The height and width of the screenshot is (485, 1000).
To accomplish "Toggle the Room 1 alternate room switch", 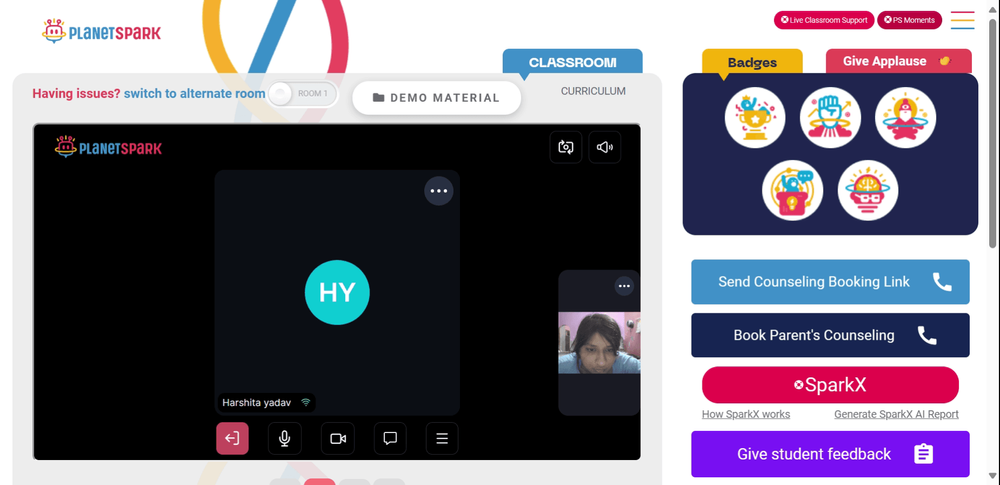I will coord(302,94).
